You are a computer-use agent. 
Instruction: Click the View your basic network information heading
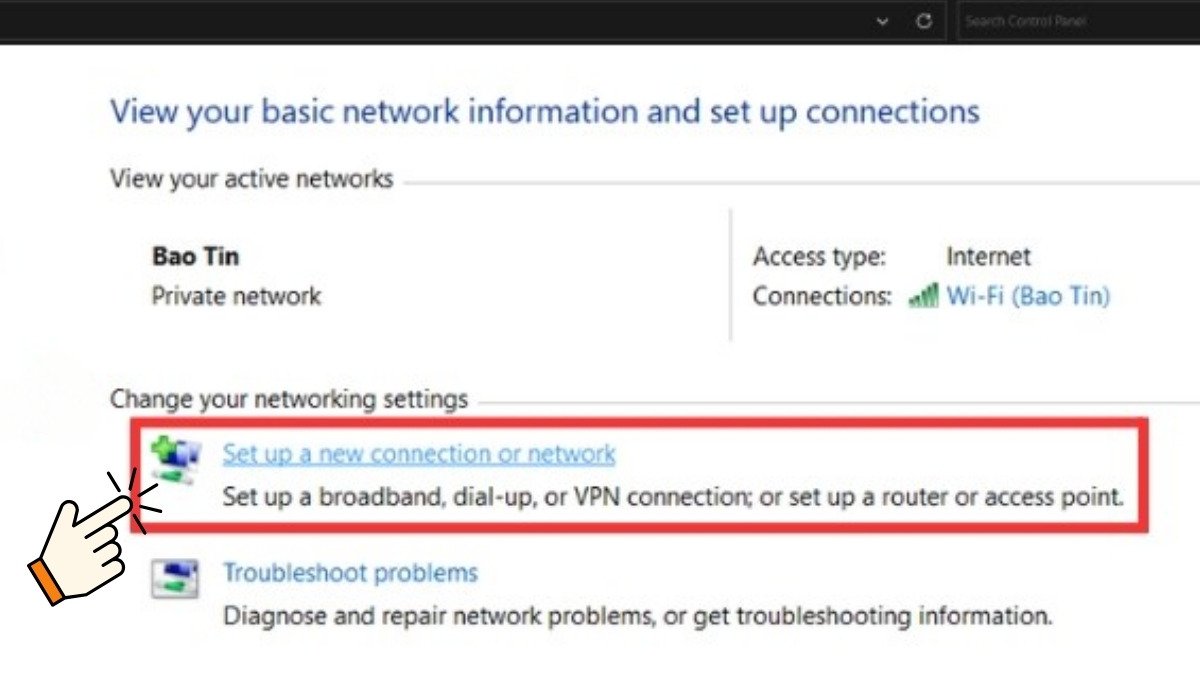coord(545,111)
